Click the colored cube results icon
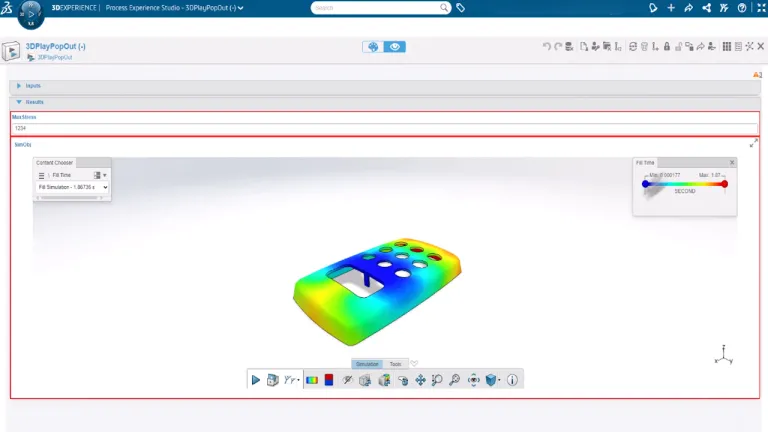 pyautogui.click(x=384, y=380)
